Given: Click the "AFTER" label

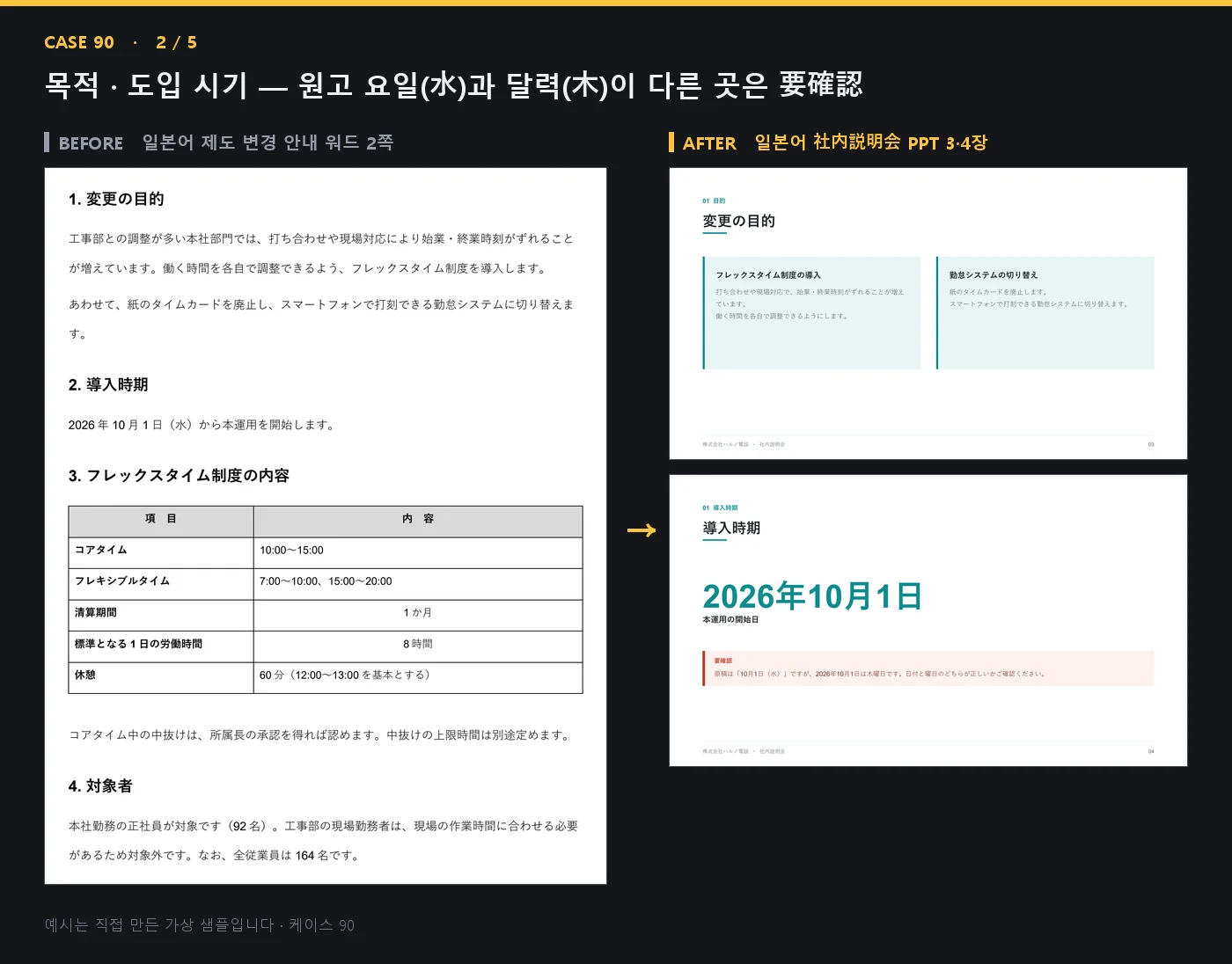Looking at the screenshot, I should 709,142.
